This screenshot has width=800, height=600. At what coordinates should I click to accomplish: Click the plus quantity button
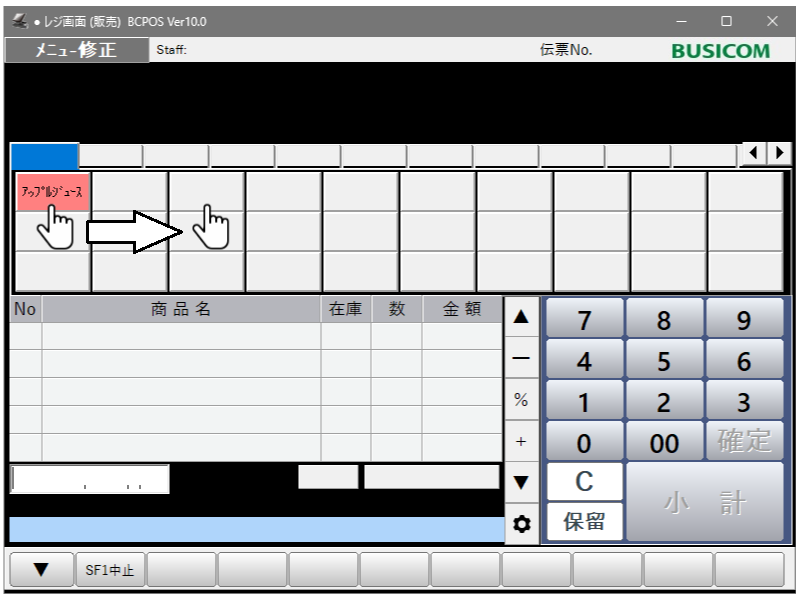[520, 440]
